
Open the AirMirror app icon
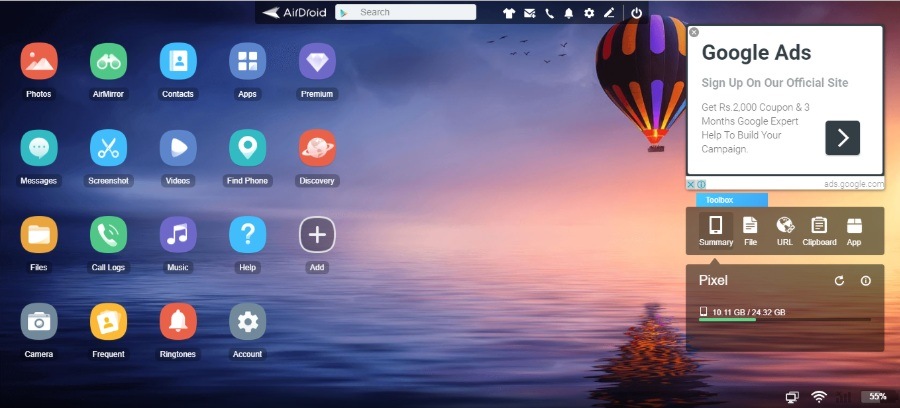coord(108,62)
